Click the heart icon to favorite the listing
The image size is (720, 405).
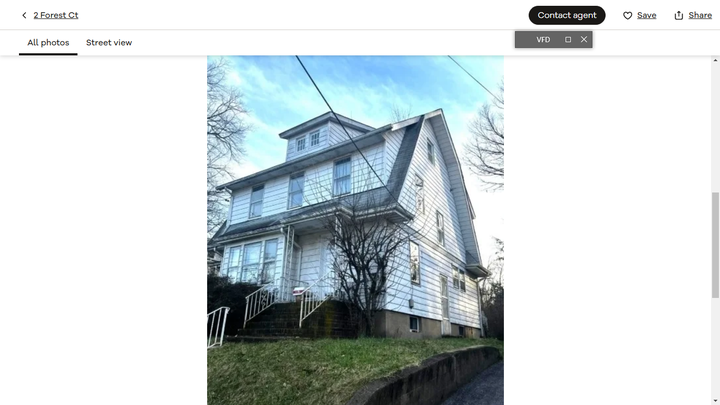627,16
